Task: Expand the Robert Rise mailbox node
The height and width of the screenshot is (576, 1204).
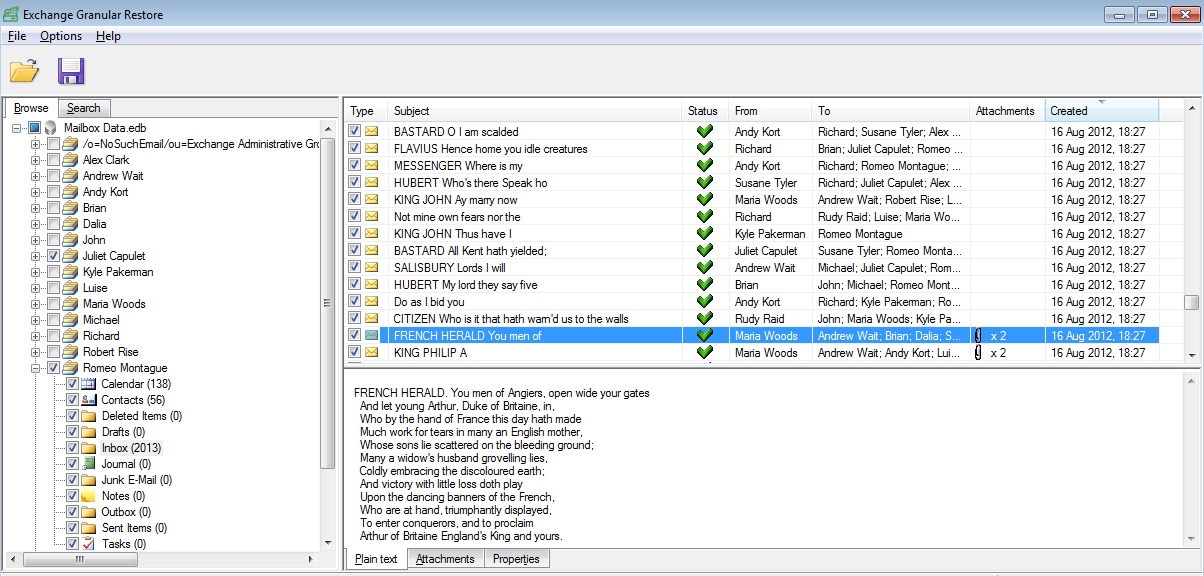Action: pos(36,352)
